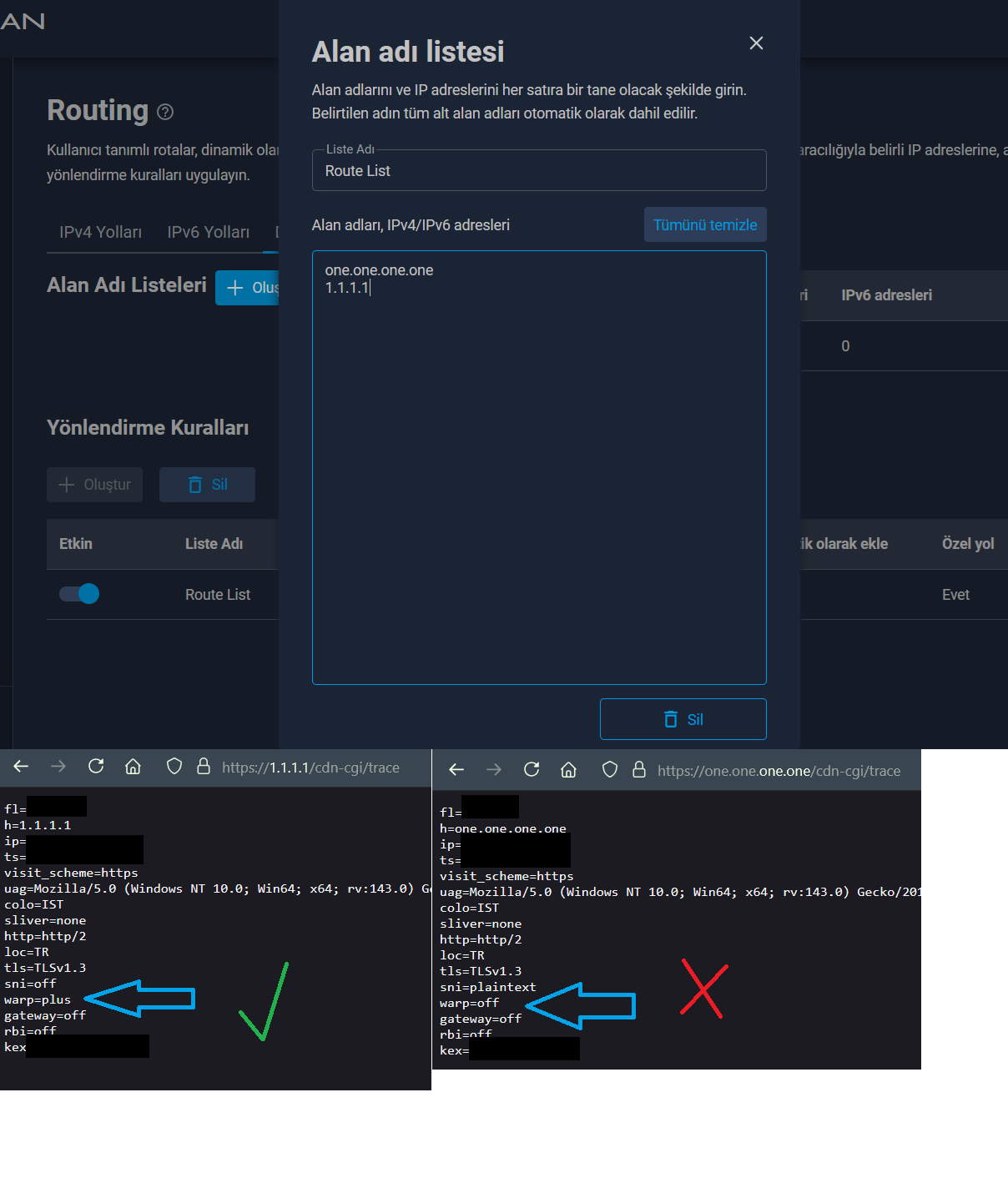The image size is (1008, 1193).
Task: Click the back arrow in left browser
Action: pos(22,767)
